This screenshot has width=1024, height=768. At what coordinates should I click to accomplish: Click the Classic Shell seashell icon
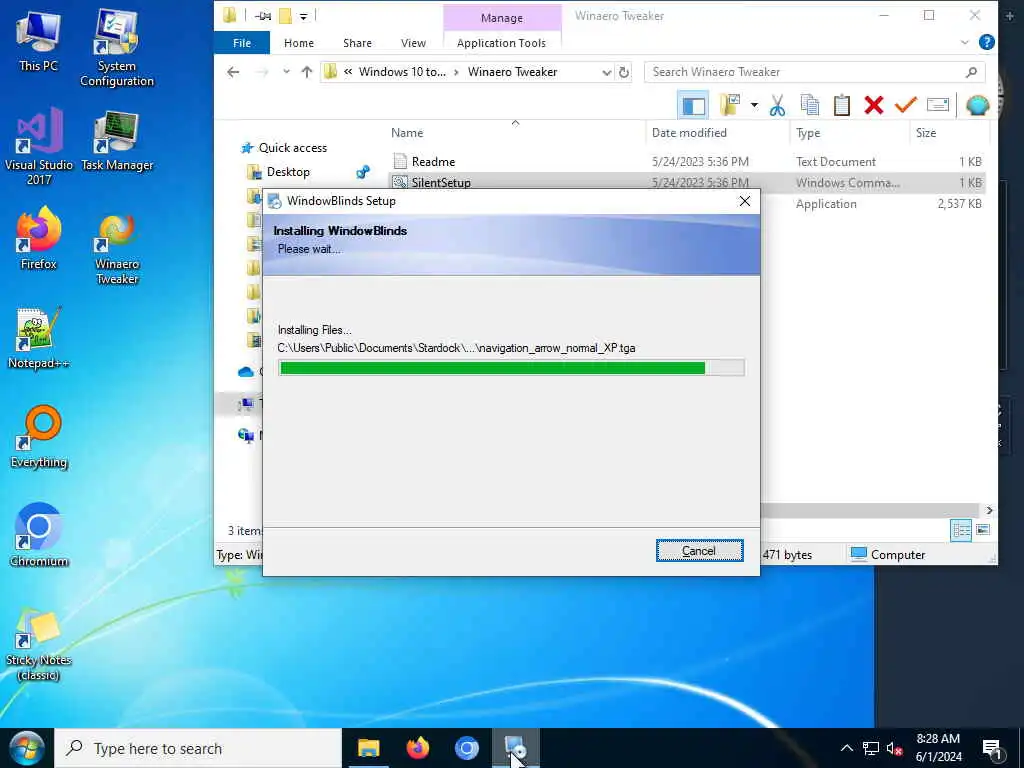[x=978, y=105]
